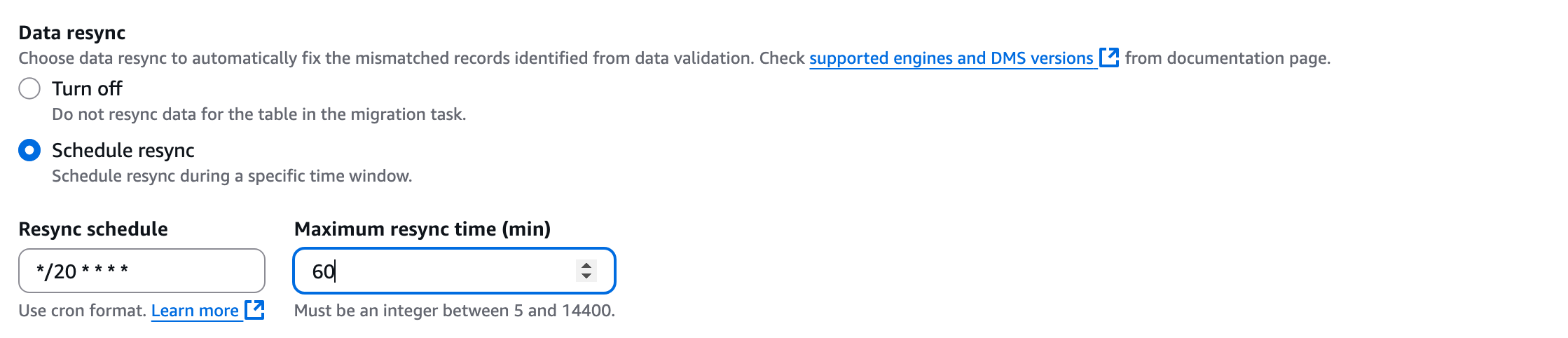The image size is (1568, 338).
Task: Click the "Use cron format." hint text
Action: click(x=82, y=311)
